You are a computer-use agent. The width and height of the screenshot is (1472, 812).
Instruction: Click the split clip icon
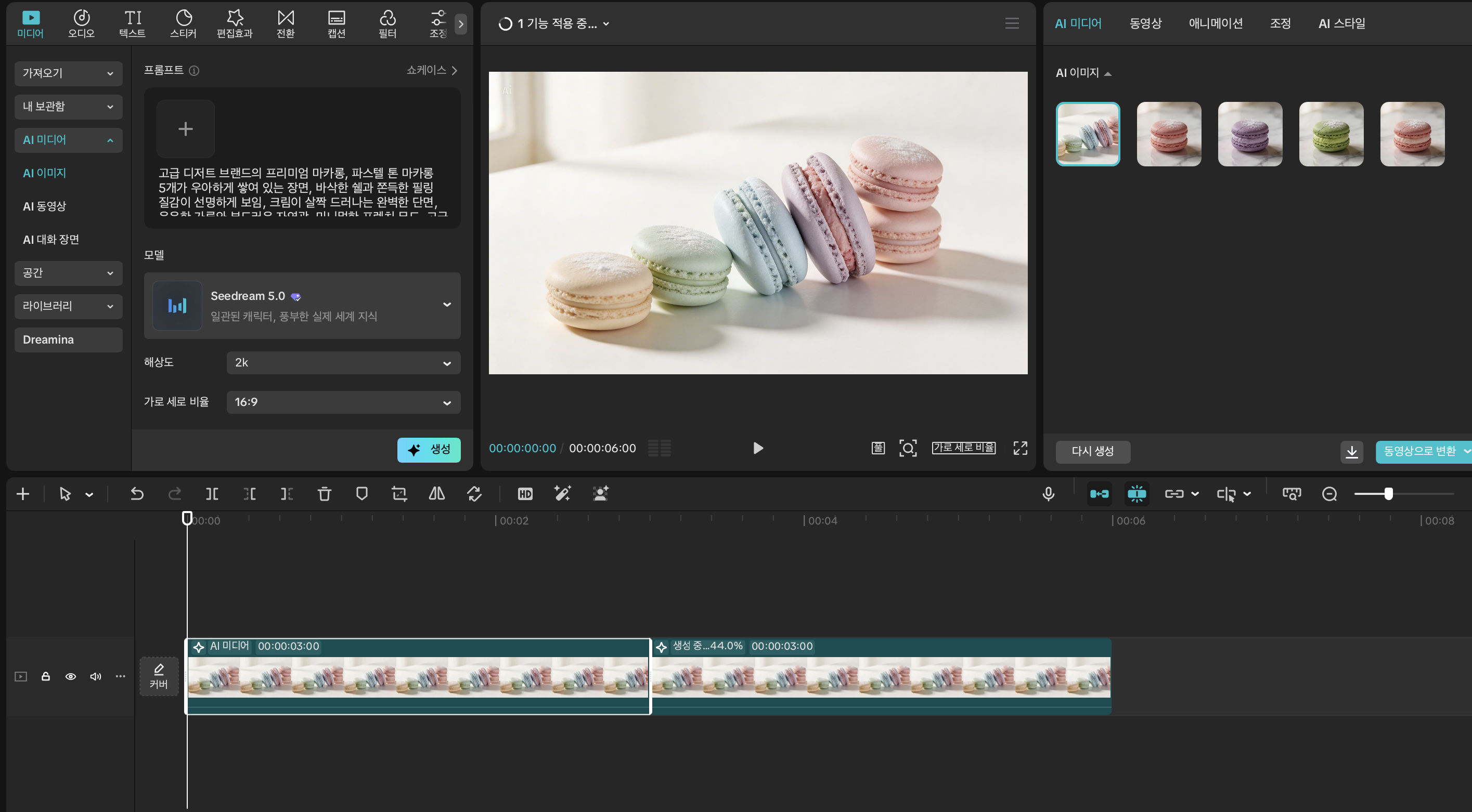tap(212, 494)
